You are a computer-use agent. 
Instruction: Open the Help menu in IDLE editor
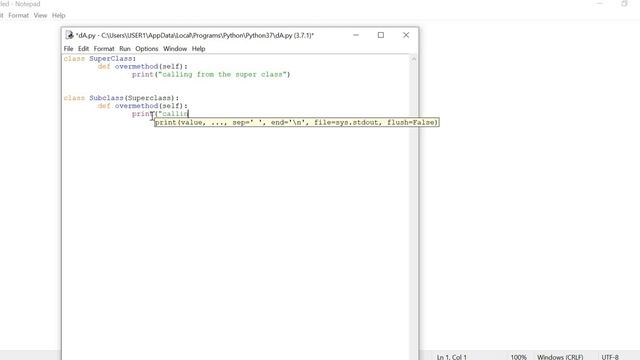tap(198, 49)
